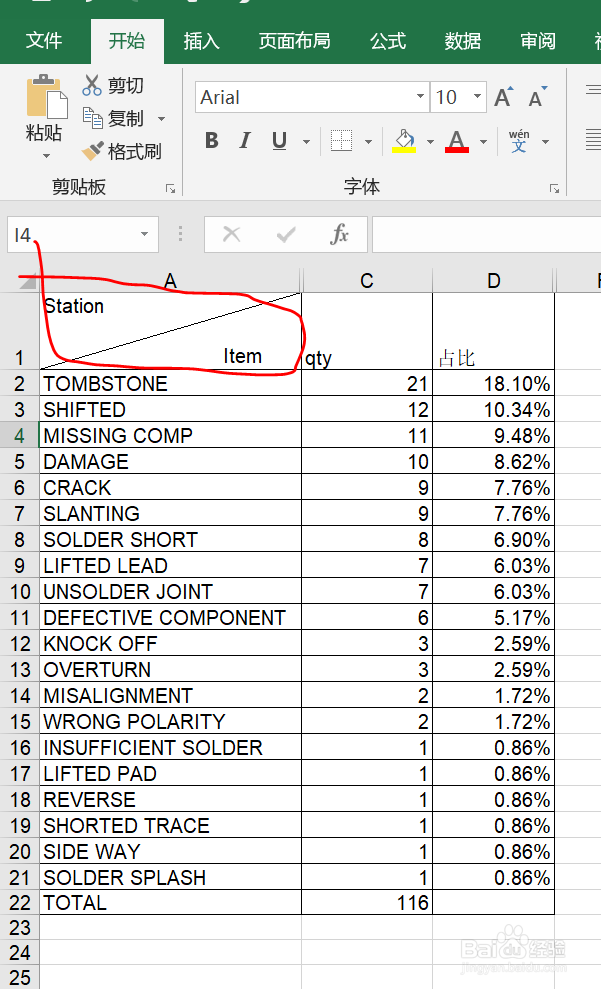The height and width of the screenshot is (989, 601).
Task: Toggle Underline formatting
Action: click(279, 141)
